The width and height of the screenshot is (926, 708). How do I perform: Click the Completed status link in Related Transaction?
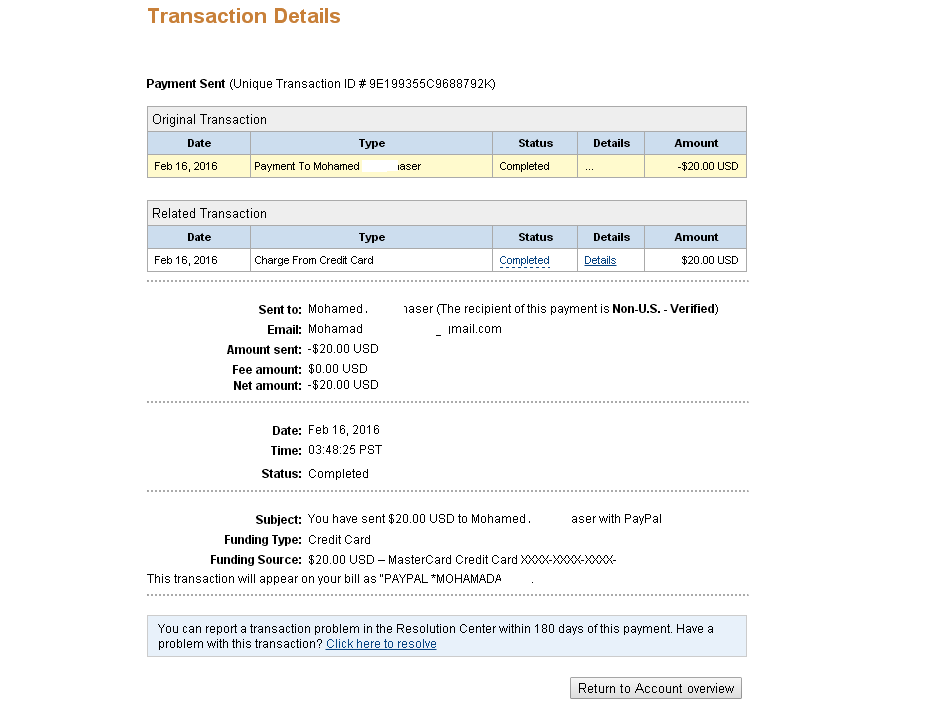(x=524, y=261)
